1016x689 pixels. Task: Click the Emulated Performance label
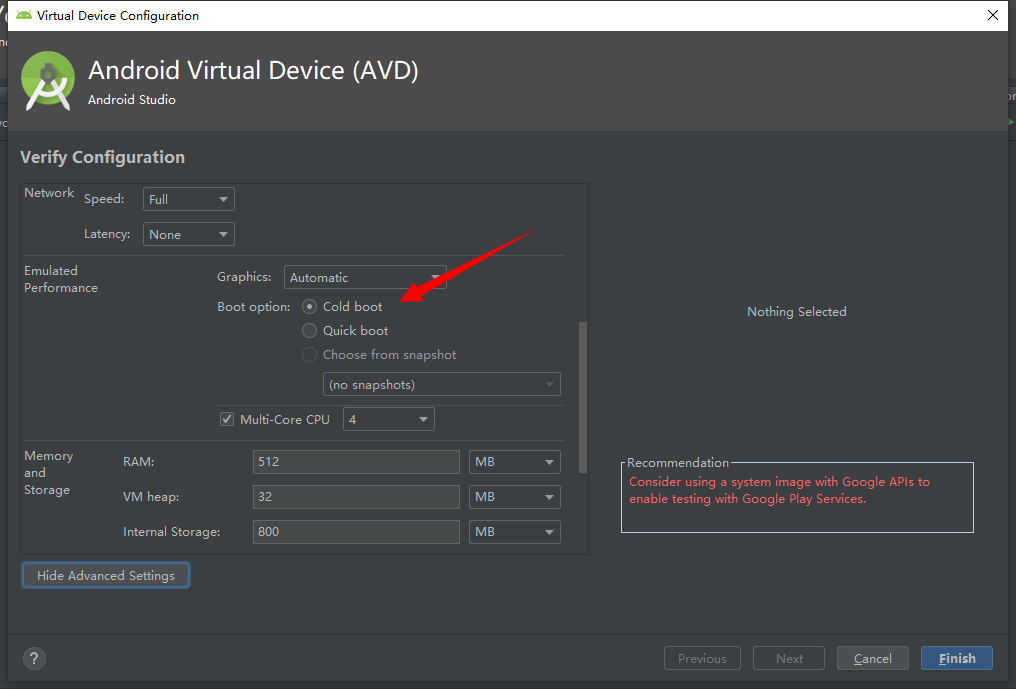click(x=61, y=279)
